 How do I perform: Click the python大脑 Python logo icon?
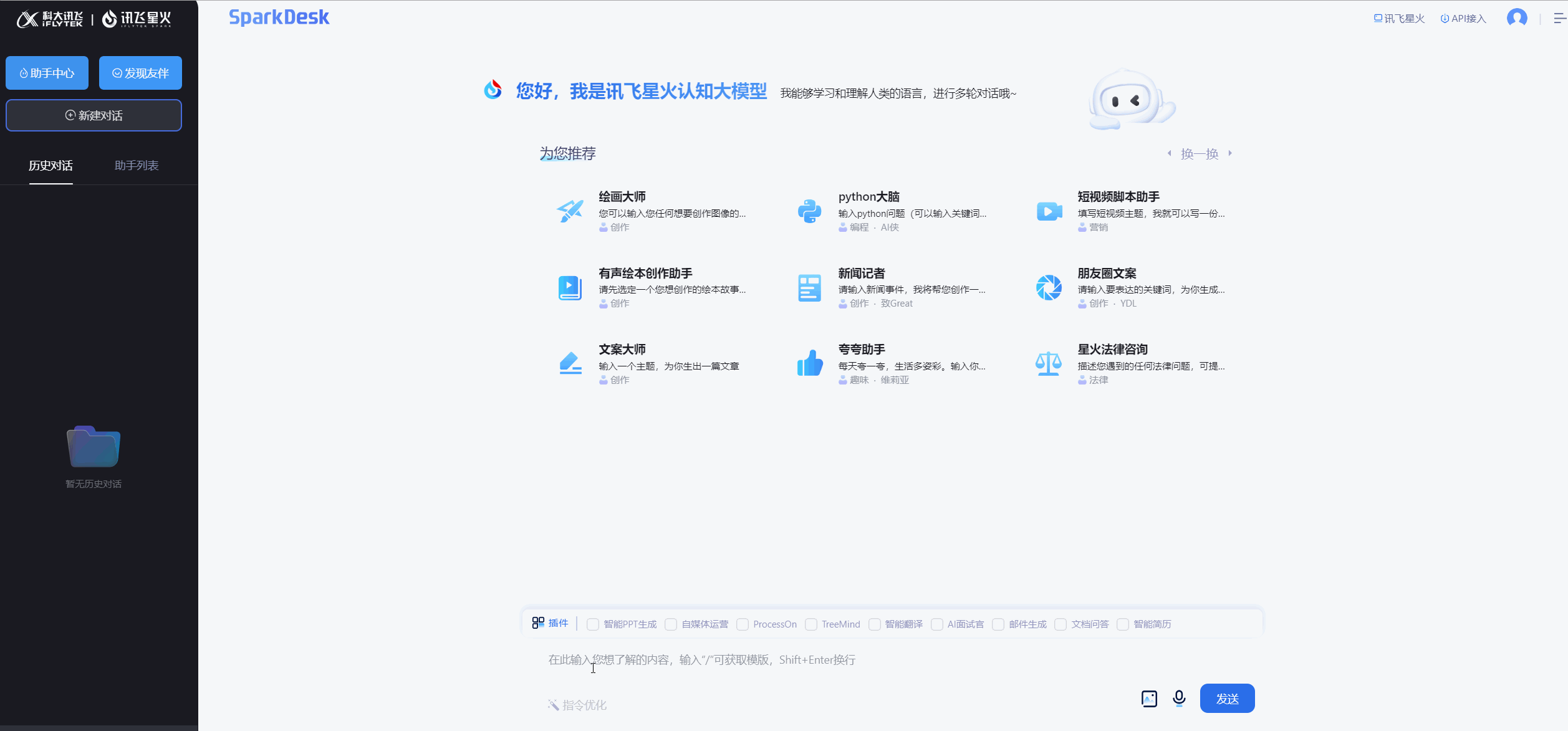click(x=809, y=211)
